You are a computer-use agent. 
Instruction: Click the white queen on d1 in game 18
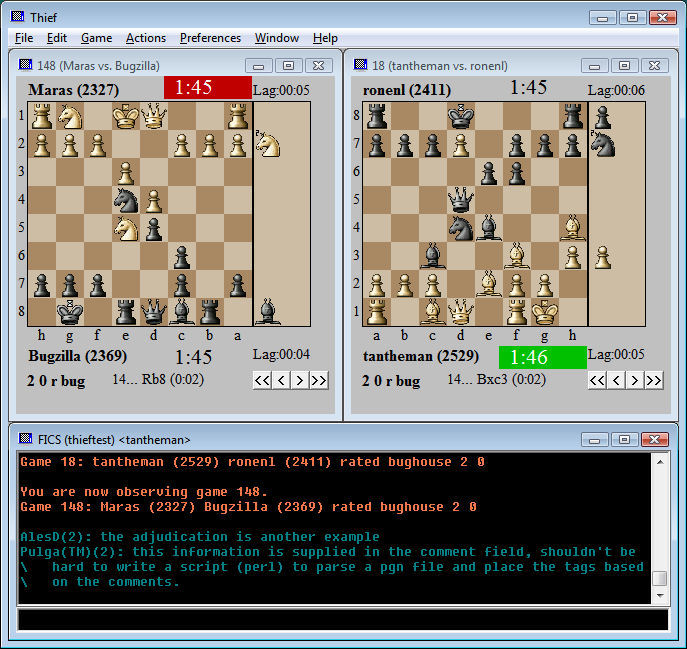click(x=460, y=312)
